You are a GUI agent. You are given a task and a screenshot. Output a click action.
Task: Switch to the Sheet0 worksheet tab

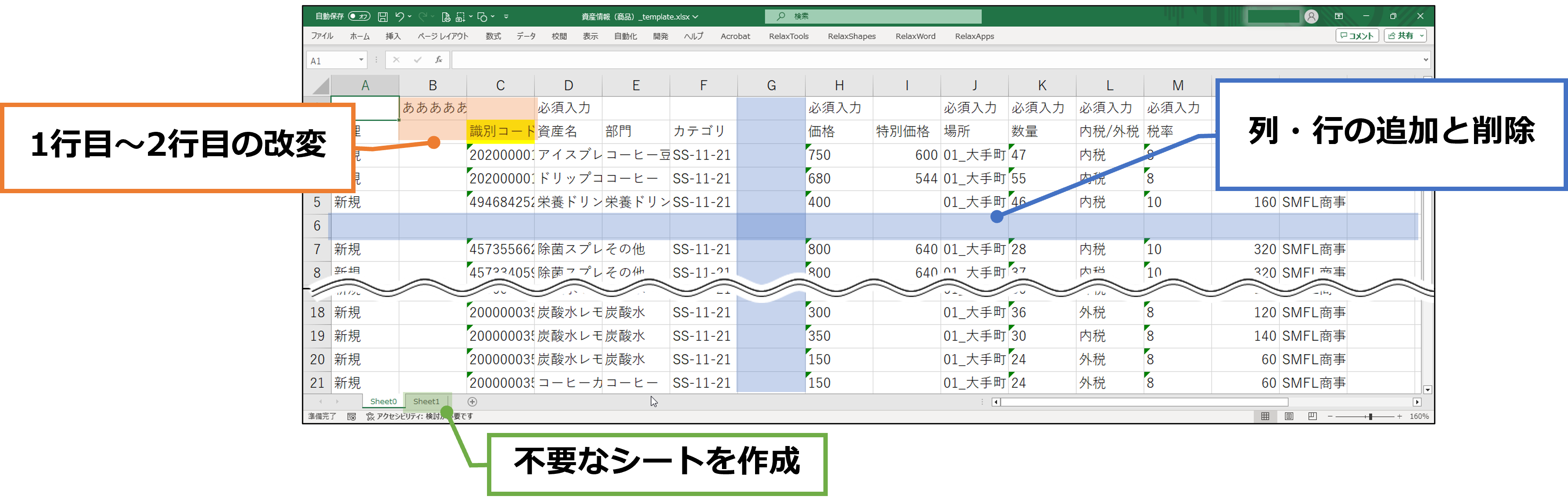(x=383, y=402)
